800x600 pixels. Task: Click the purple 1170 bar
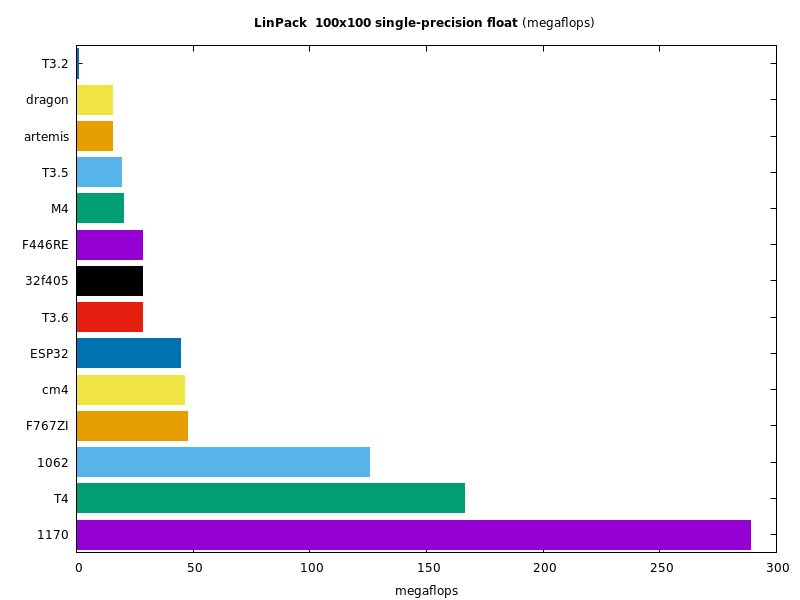pyautogui.click(x=413, y=534)
